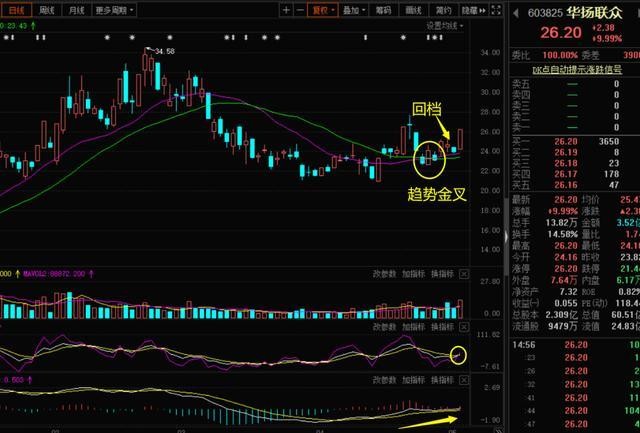
Task: Switch to the 周线 weekly chart tab
Action: tap(46, 10)
